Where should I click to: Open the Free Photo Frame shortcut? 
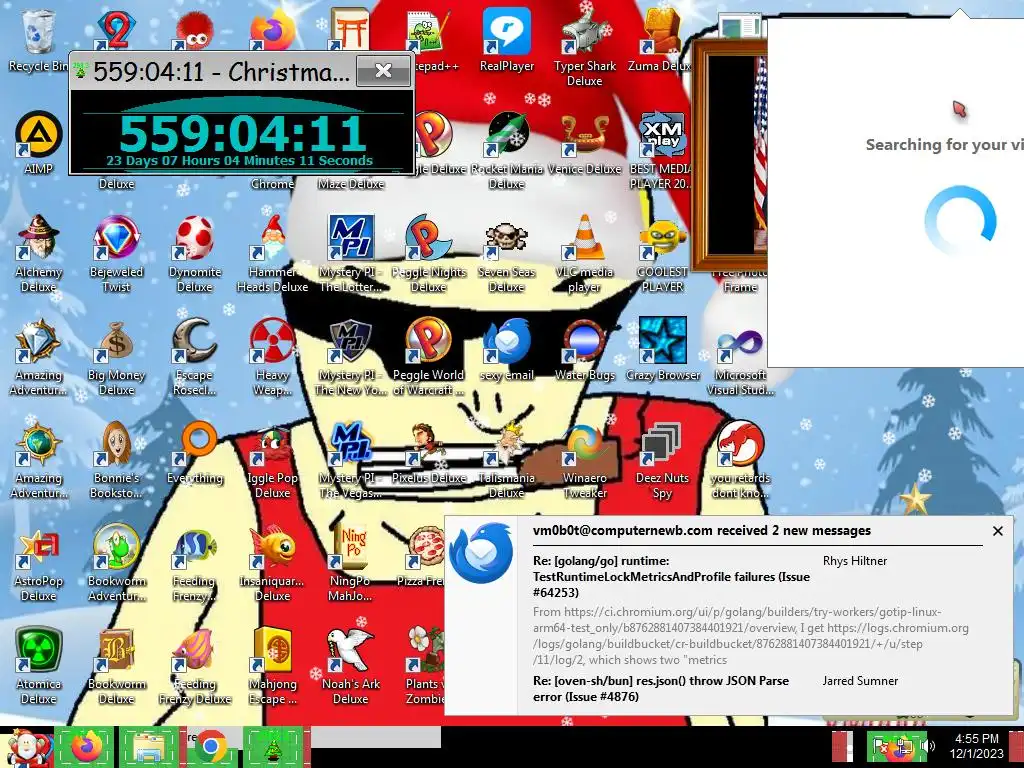coord(740,278)
